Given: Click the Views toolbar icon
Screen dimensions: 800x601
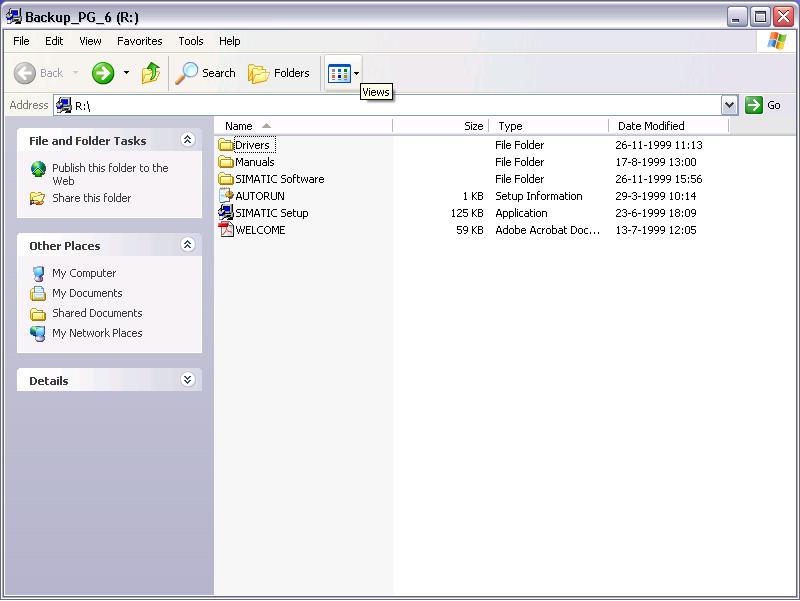Looking at the screenshot, I should coord(339,73).
